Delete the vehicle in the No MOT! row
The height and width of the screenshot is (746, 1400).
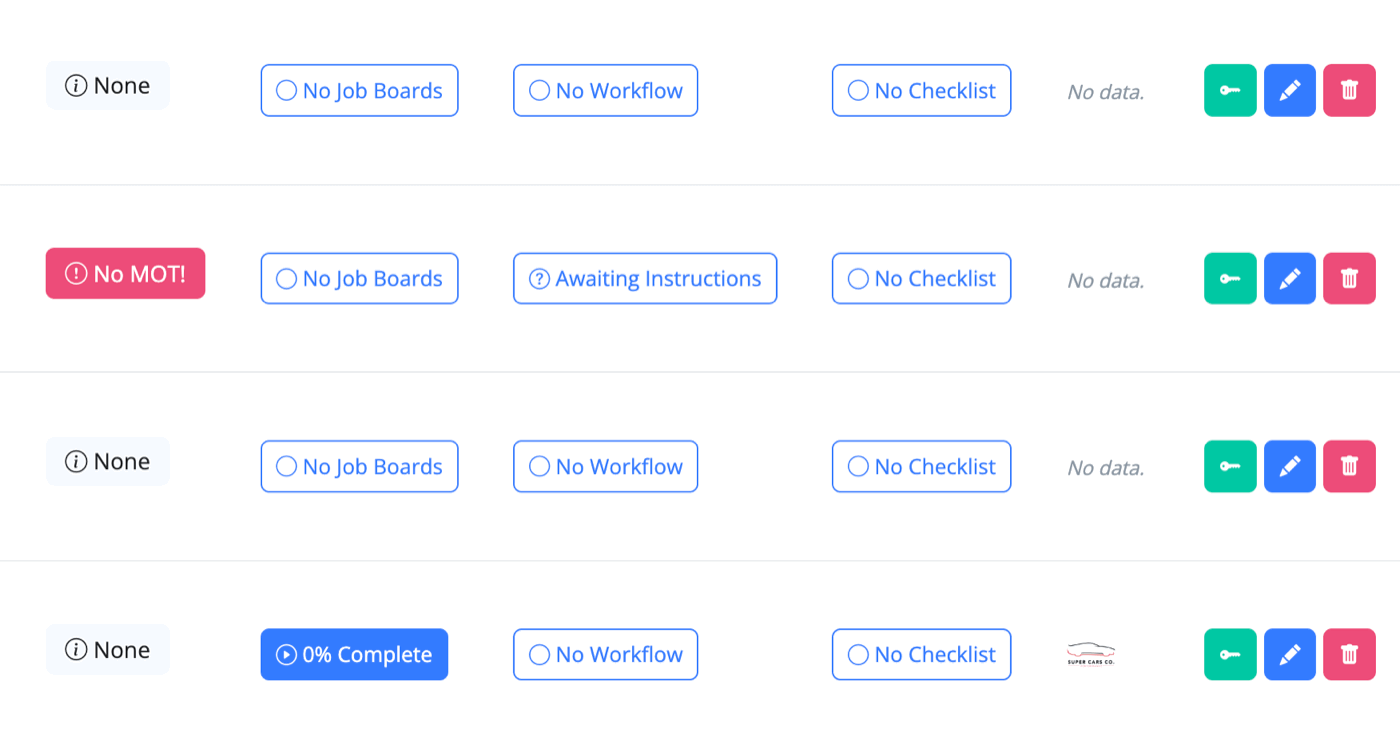(1349, 278)
